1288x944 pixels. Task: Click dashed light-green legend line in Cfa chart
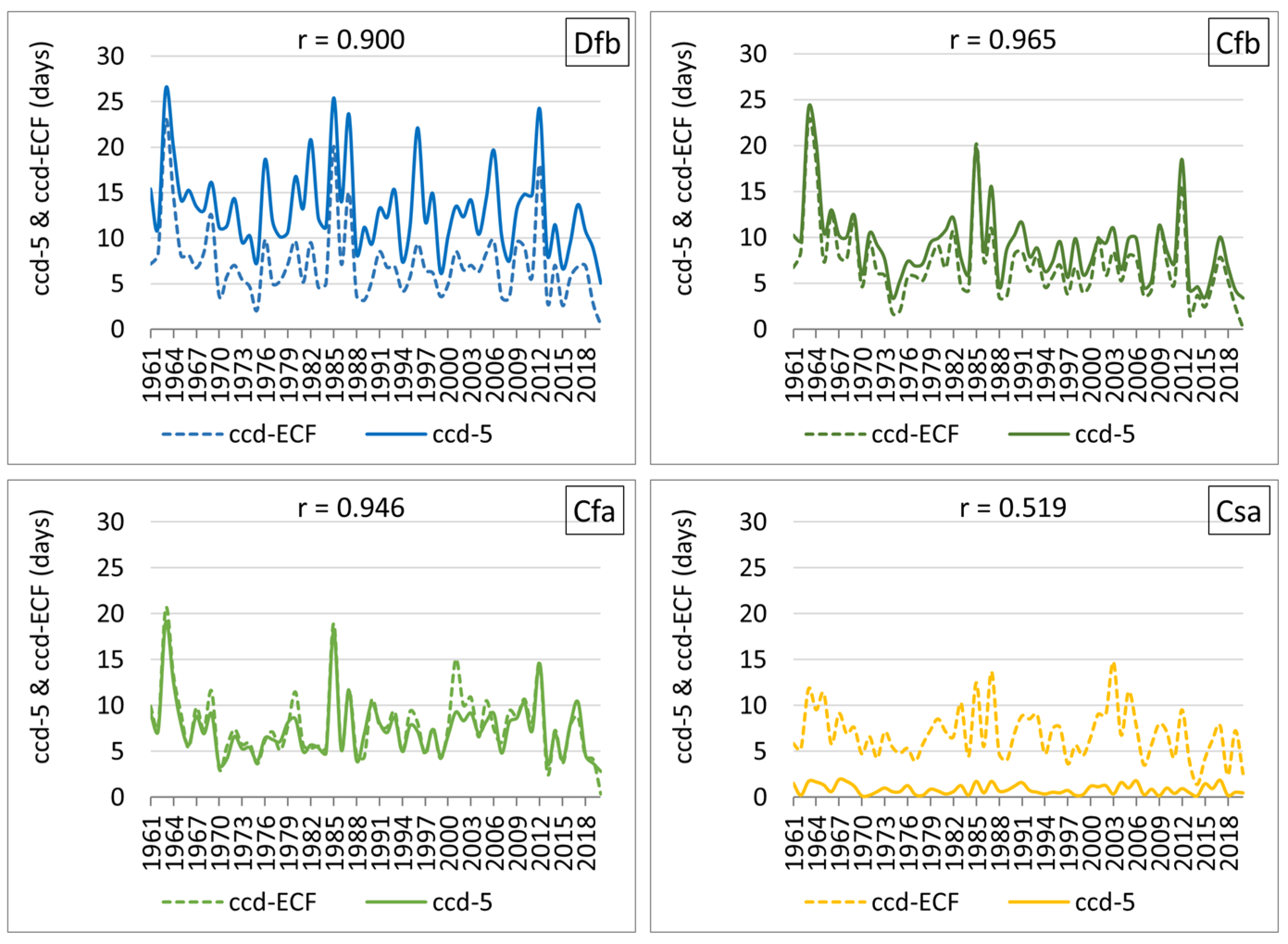click(192, 902)
